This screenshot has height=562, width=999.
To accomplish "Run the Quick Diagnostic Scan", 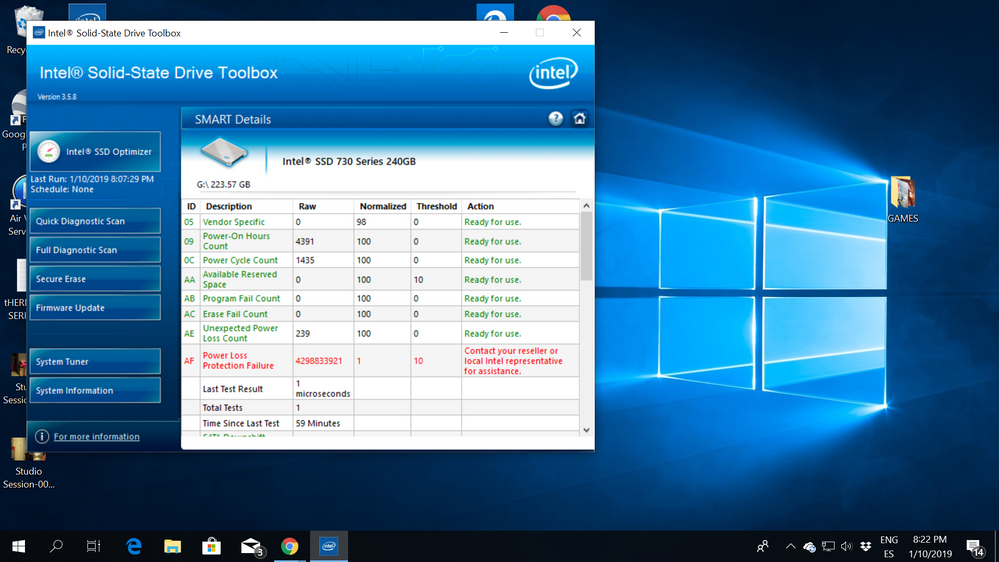I will pos(95,221).
